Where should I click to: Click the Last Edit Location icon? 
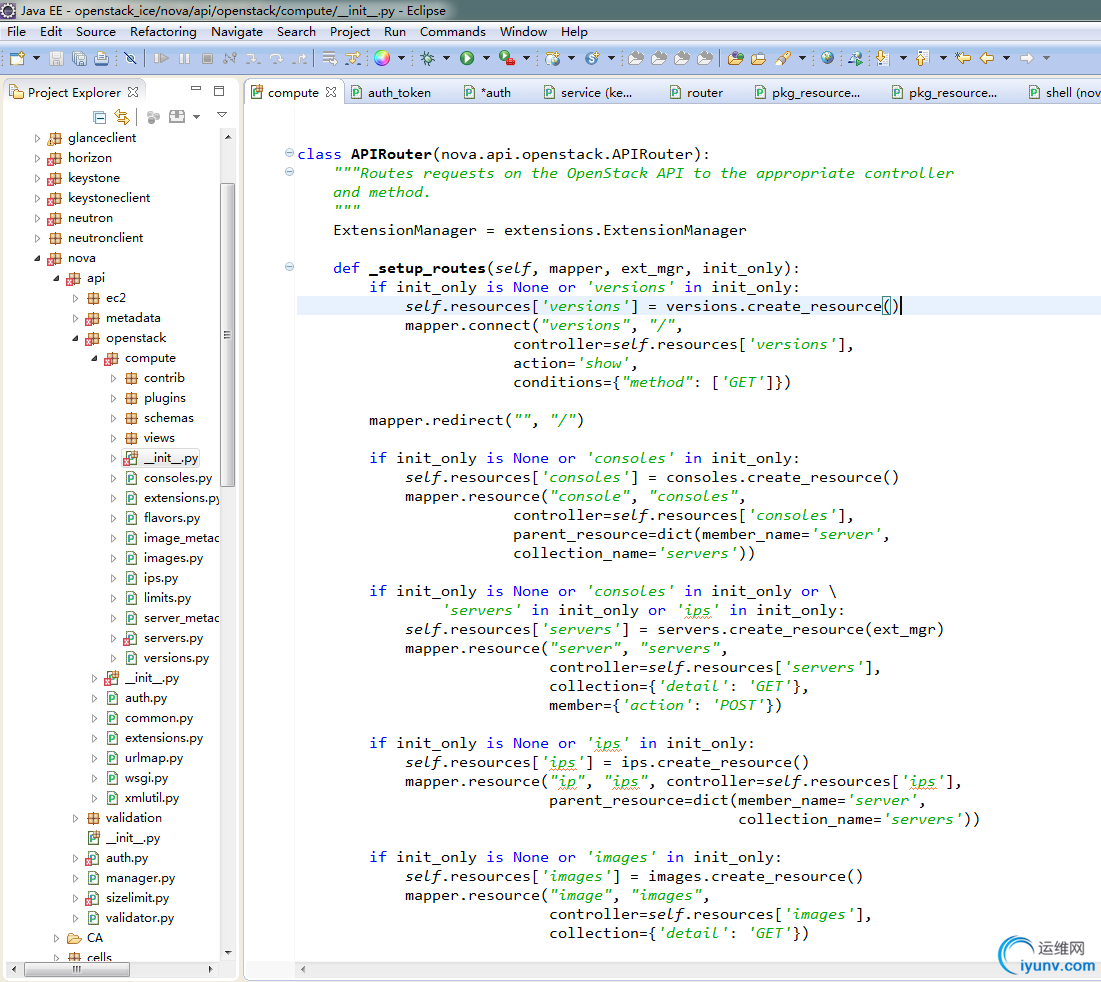(x=963, y=58)
